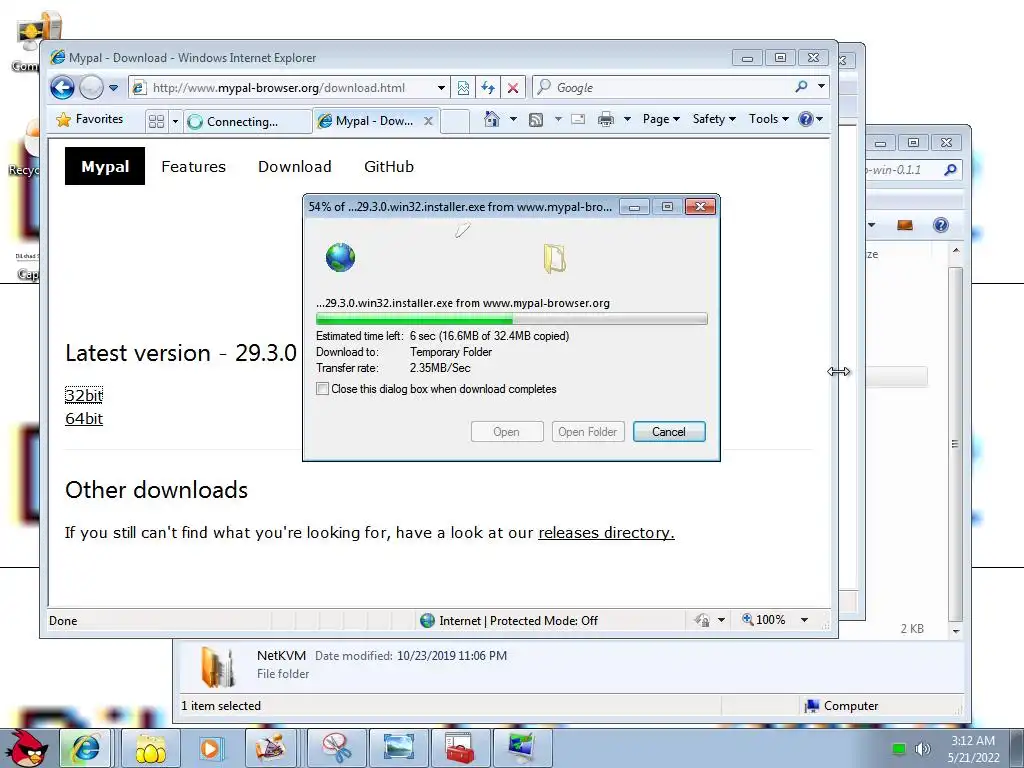This screenshot has width=1024, height=768.
Task: Switch to the Connecting... tab
Action: pyautogui.click(x=247, y=121)
